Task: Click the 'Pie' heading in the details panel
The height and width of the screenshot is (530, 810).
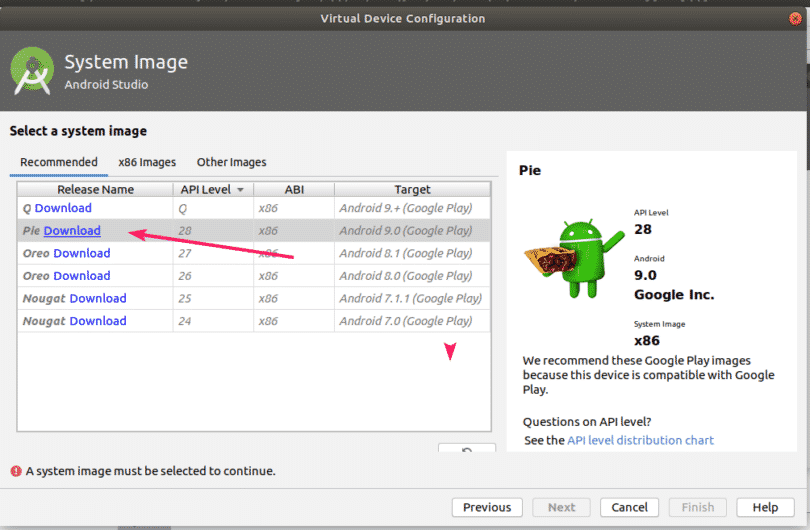Action: (x=529, y=170)
